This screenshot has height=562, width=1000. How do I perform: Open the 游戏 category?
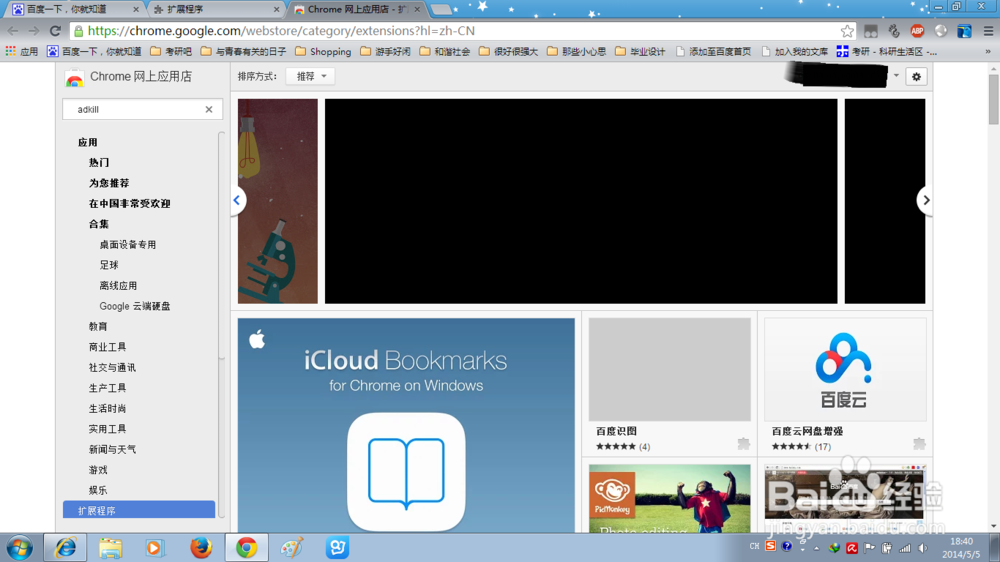pos(98,470)
